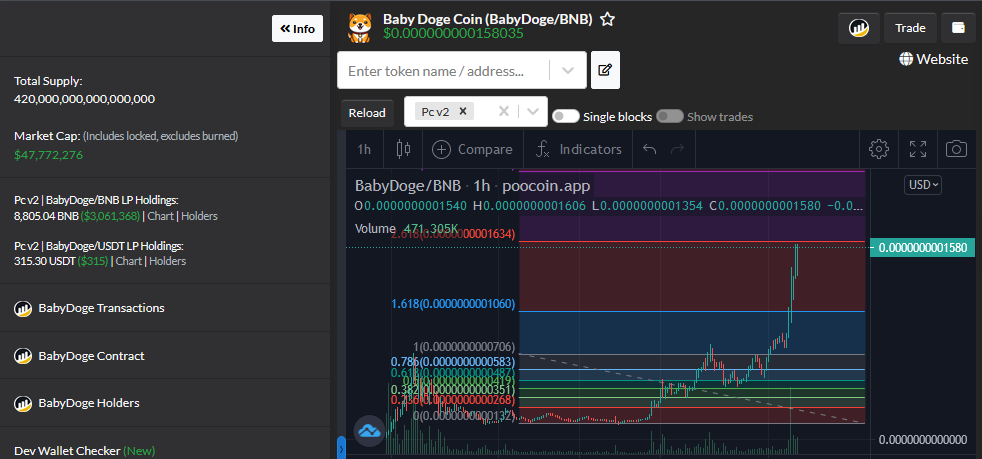Open BabyDoge/BNB LP Holders link
Image resolution: width=982 pixels, height=459 pixels.
[x=199, y=216]
